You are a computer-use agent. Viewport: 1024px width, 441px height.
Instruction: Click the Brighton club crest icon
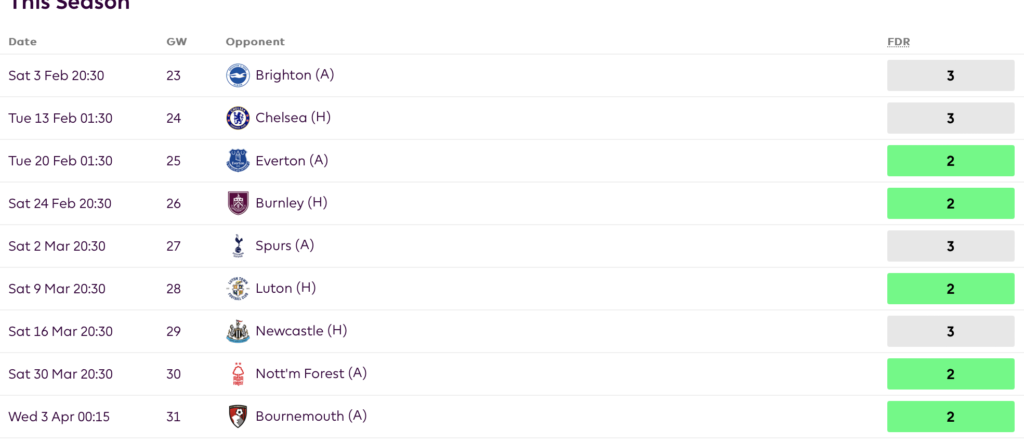[238, 75]
